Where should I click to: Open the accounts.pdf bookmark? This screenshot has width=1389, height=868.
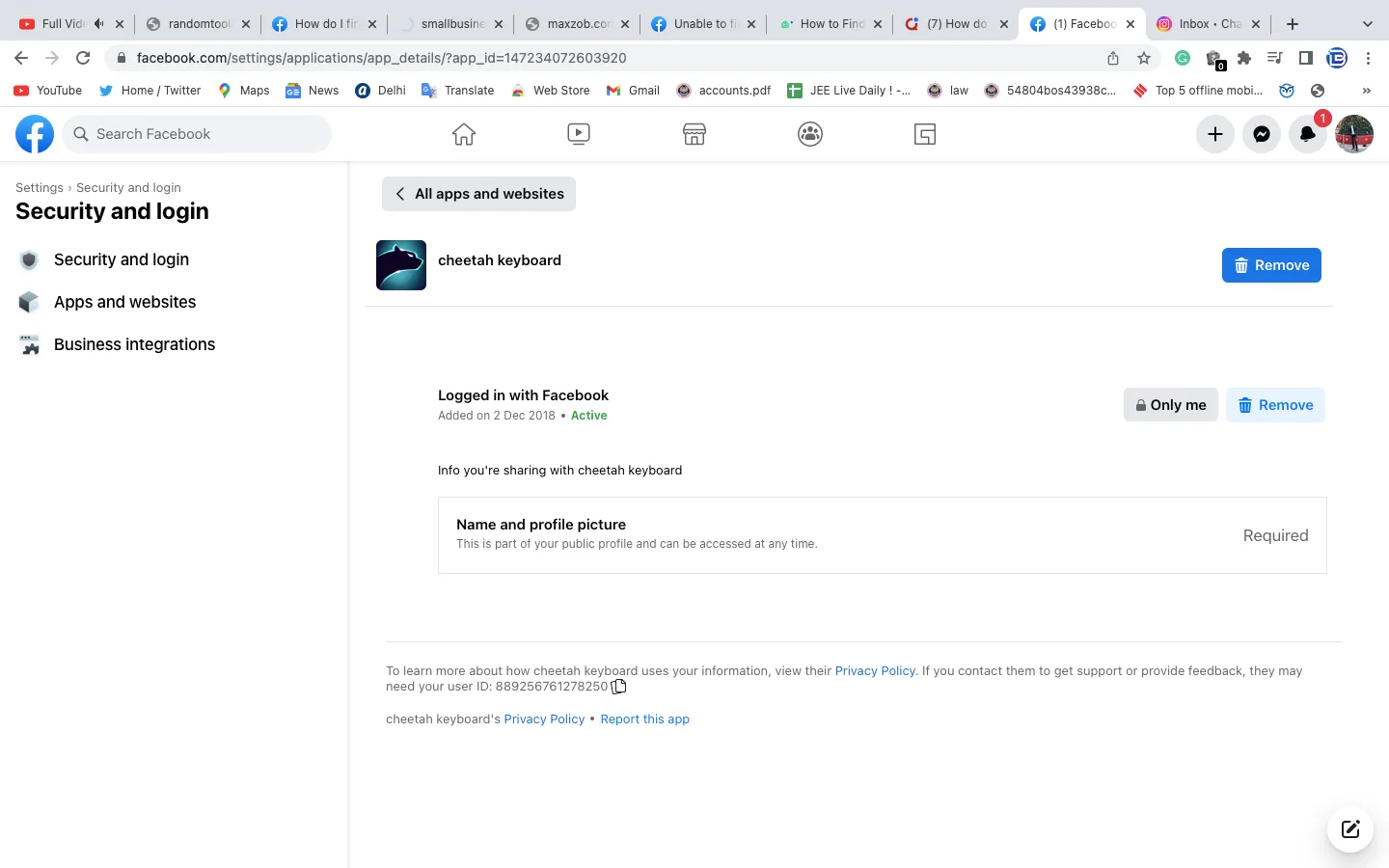tap(723, 91)
